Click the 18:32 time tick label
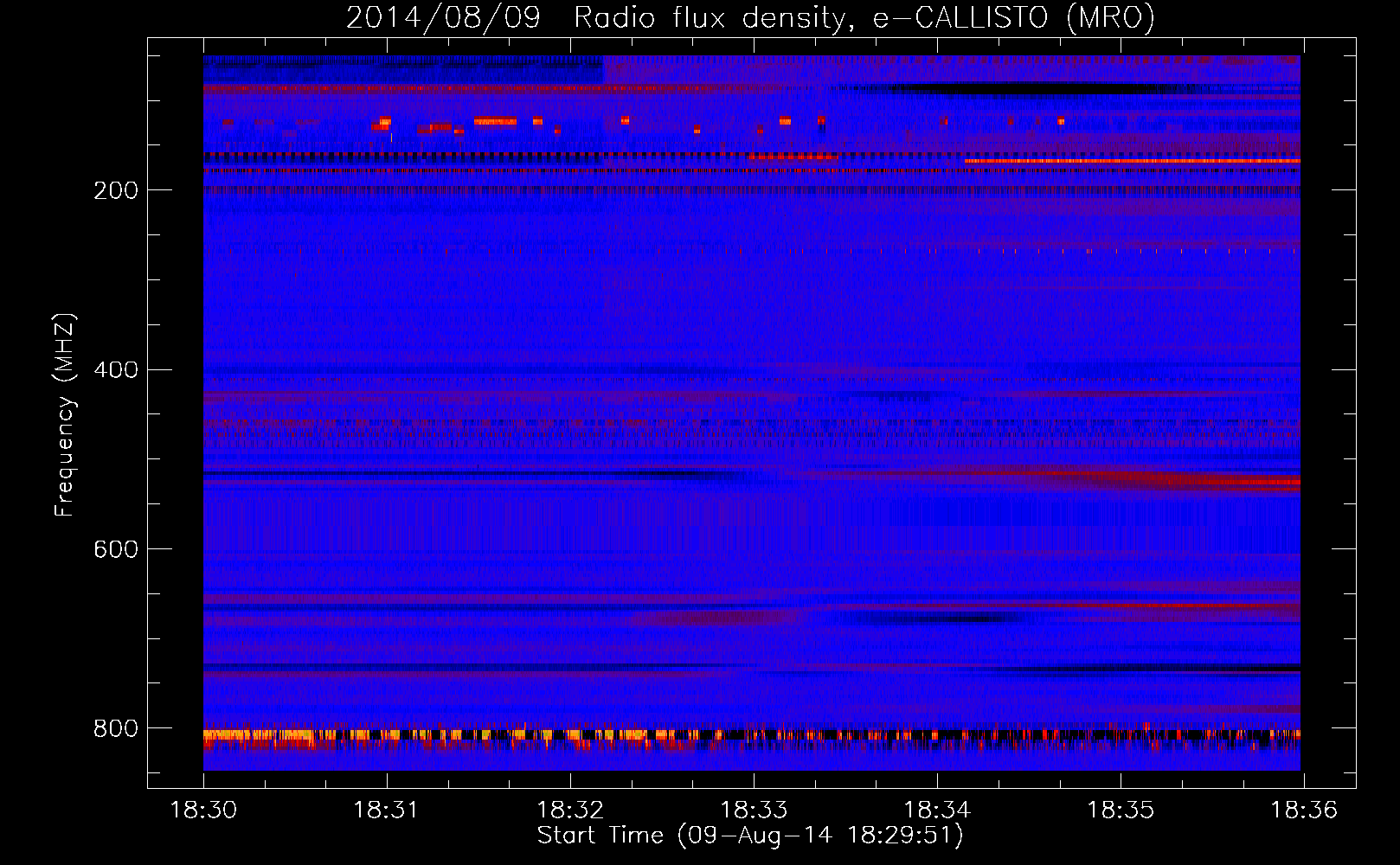 (570, 810)
